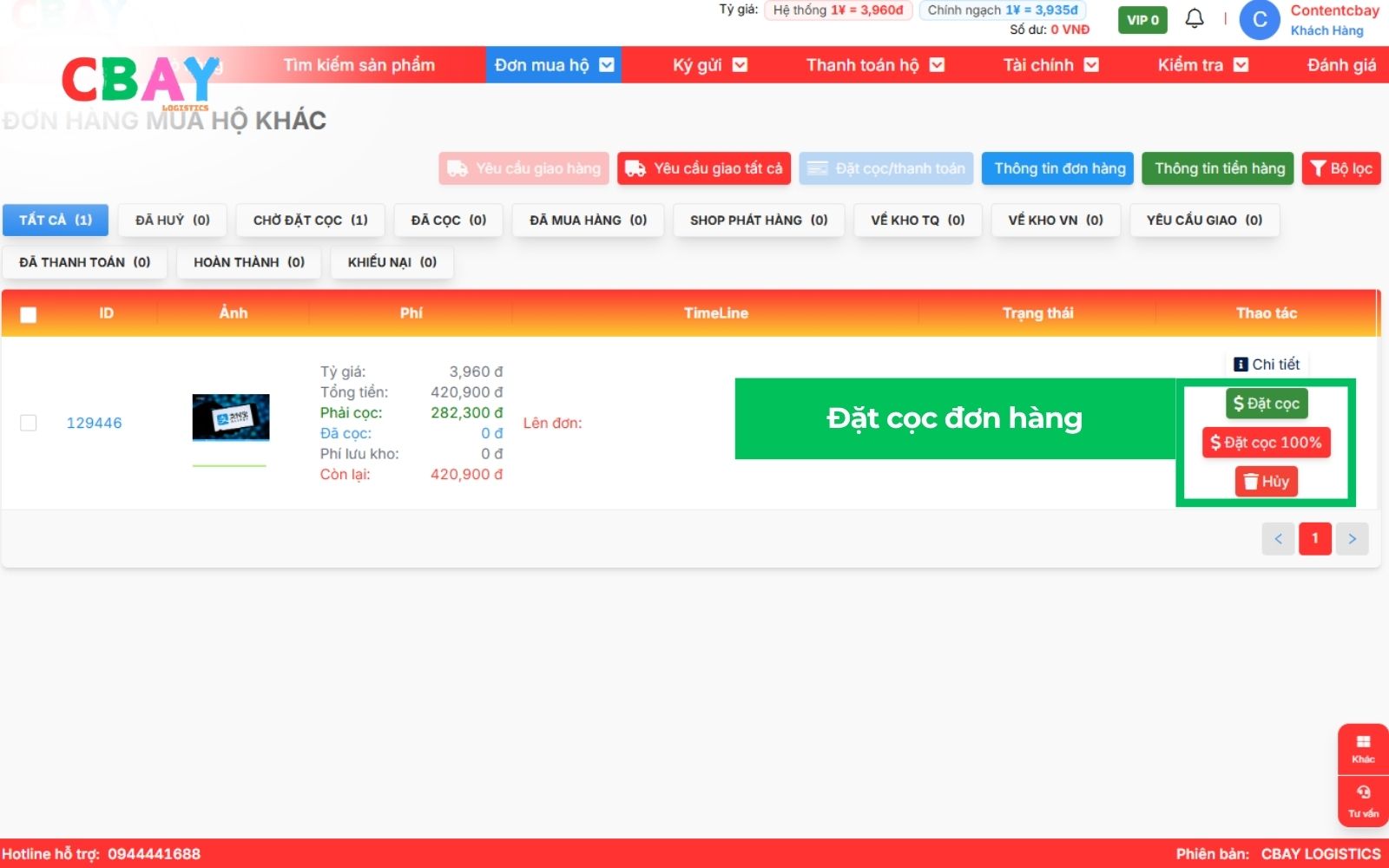The height and width of the screenshot is (868, 1389).
Task: Click the CBAY Logistics logo
Action: point(141,82)
